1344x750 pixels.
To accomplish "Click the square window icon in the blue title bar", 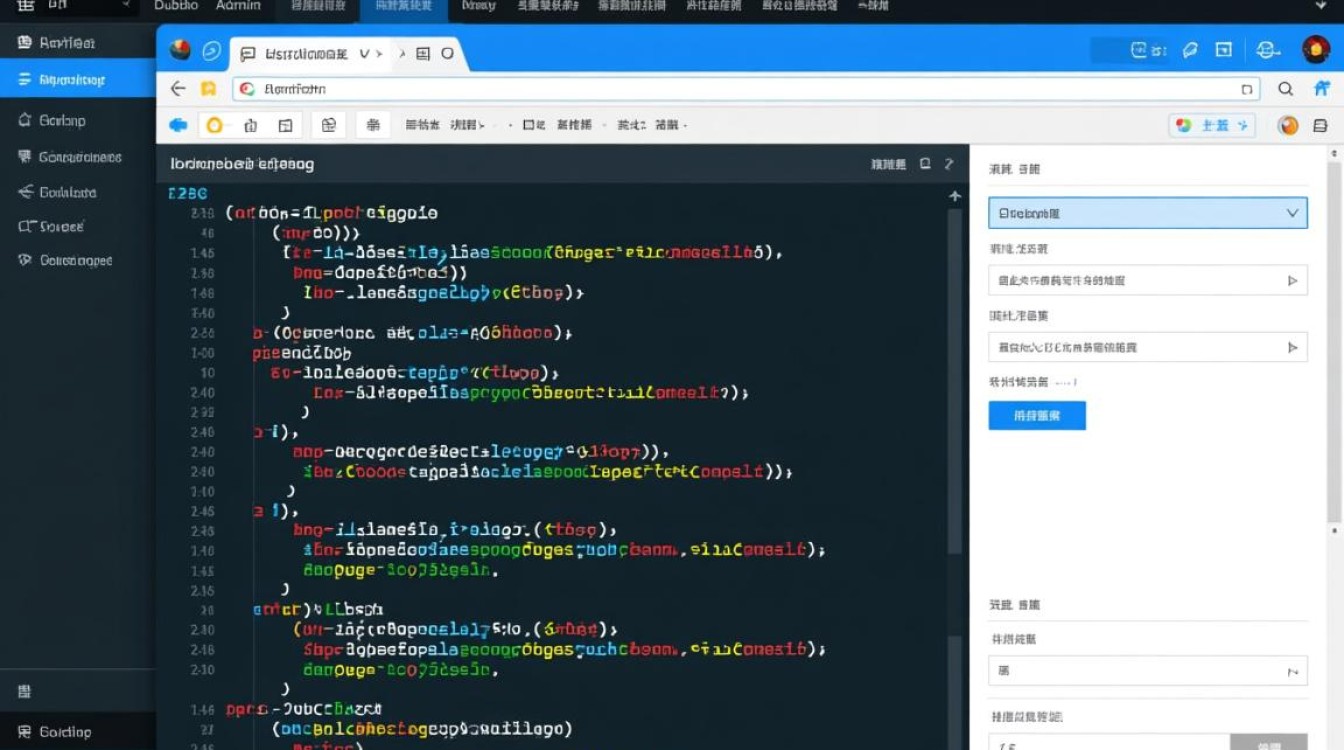I will point(1223,50).
